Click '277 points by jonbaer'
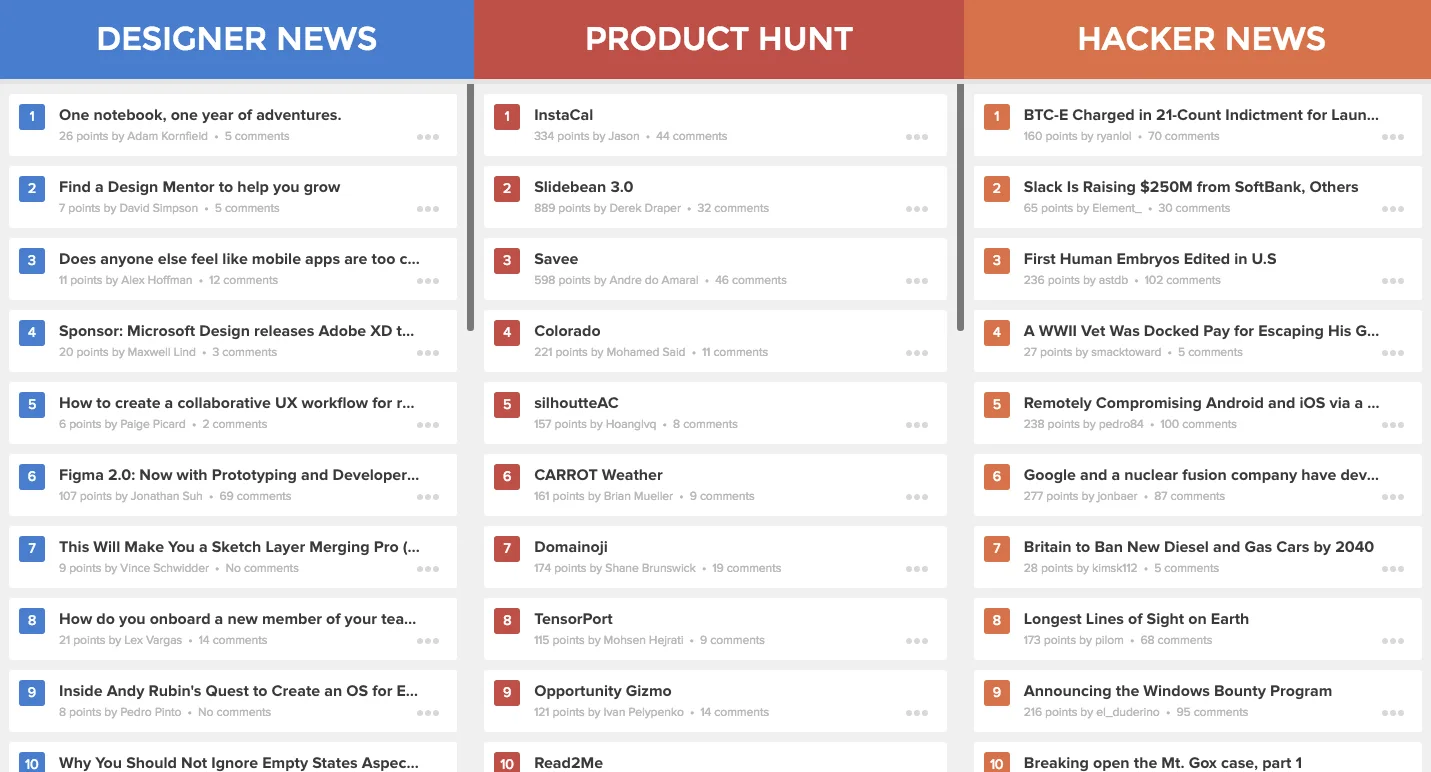Screen dimensions: 1431x772 pos(1081,496)
